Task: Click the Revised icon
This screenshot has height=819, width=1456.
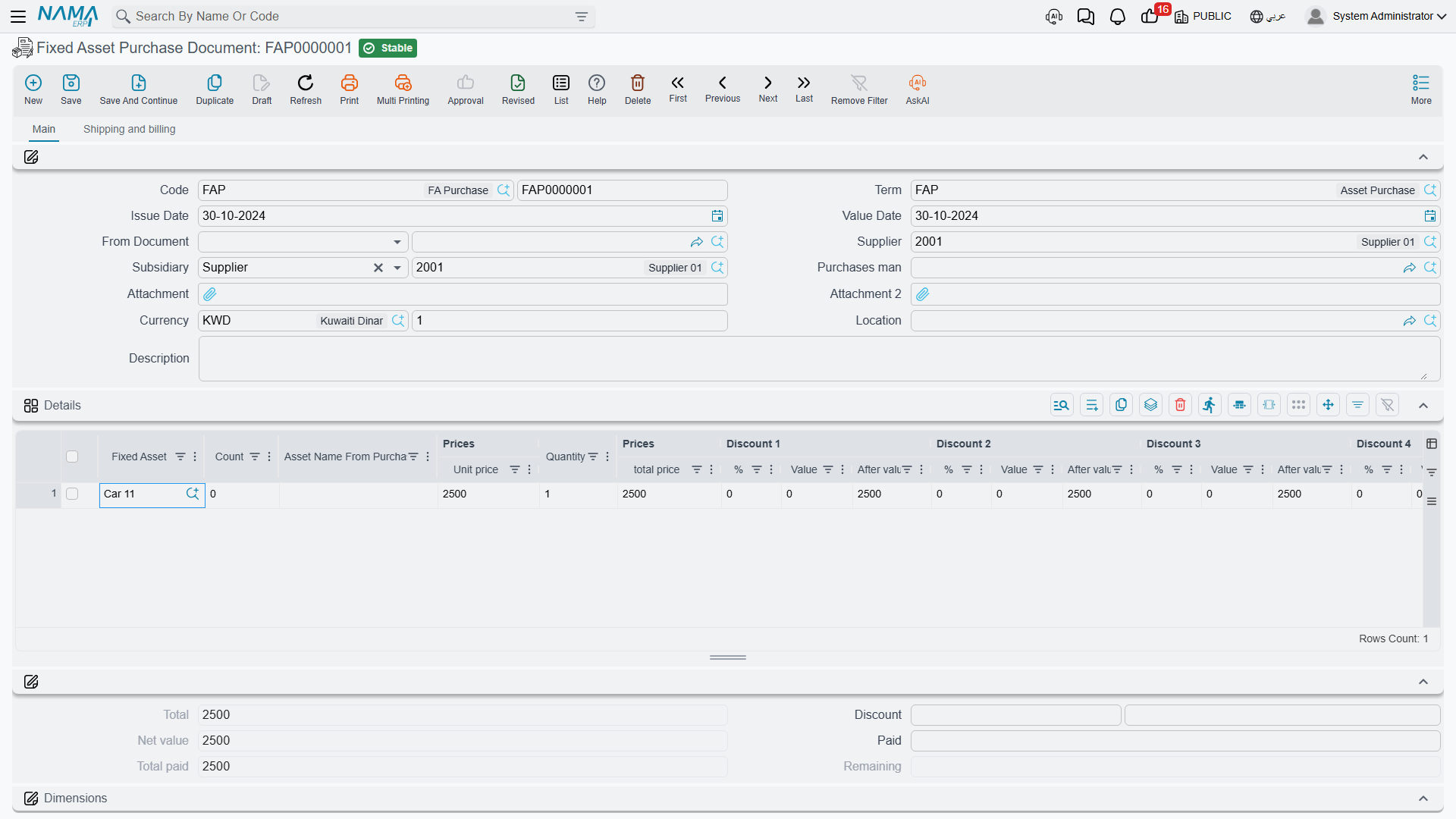Action: pos(518,83)
